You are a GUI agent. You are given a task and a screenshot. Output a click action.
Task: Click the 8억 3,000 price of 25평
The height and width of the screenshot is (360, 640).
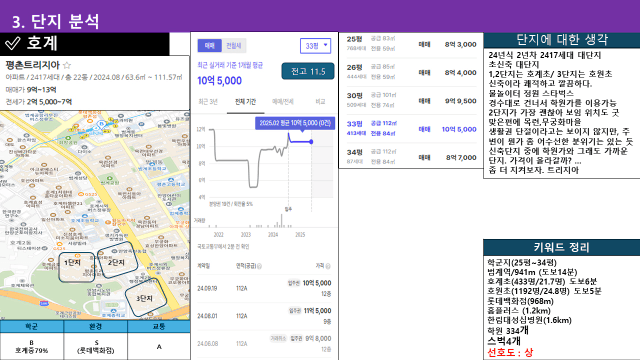(460, 44)
